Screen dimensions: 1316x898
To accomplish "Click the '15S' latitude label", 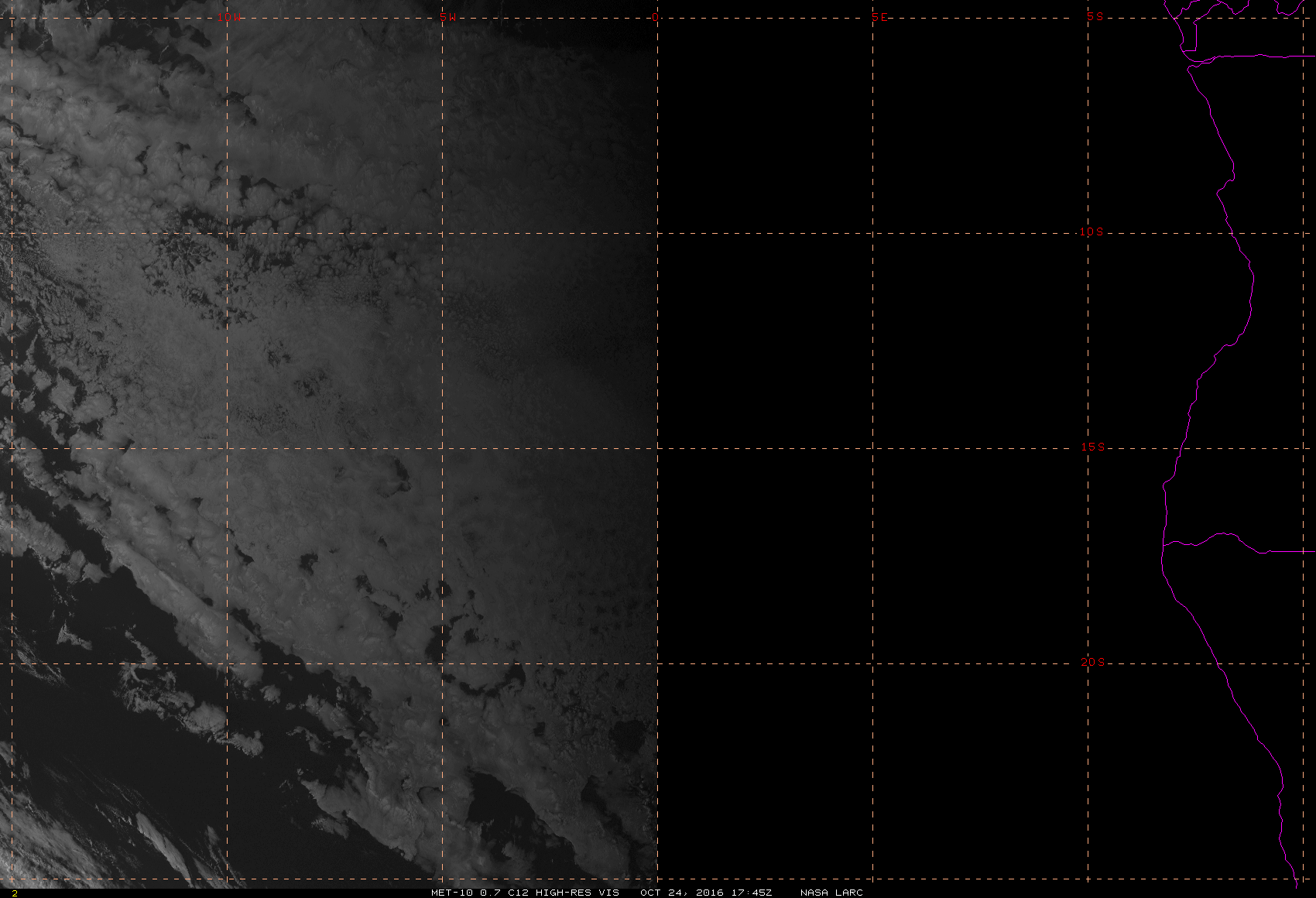I will (x=1092, y=447).
